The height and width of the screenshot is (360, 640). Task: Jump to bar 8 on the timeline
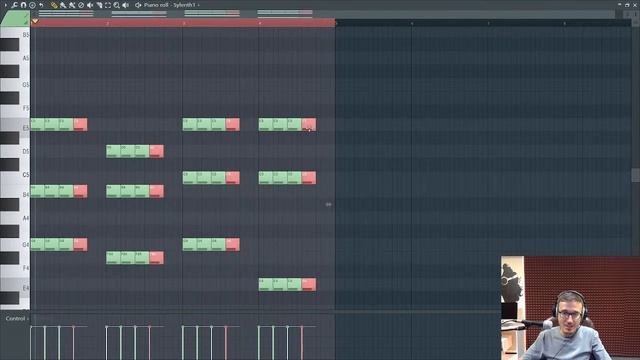point(564,23)
